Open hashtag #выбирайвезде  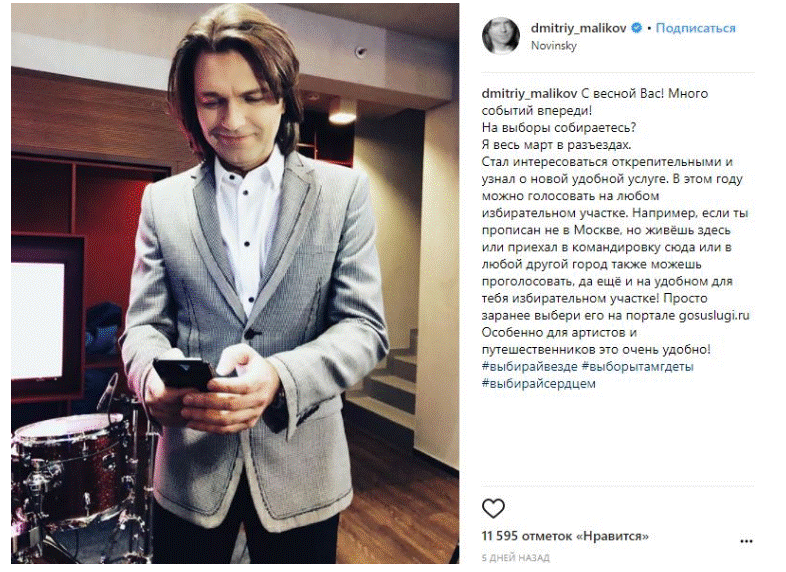pyautogui.click(x=529, y=366)
